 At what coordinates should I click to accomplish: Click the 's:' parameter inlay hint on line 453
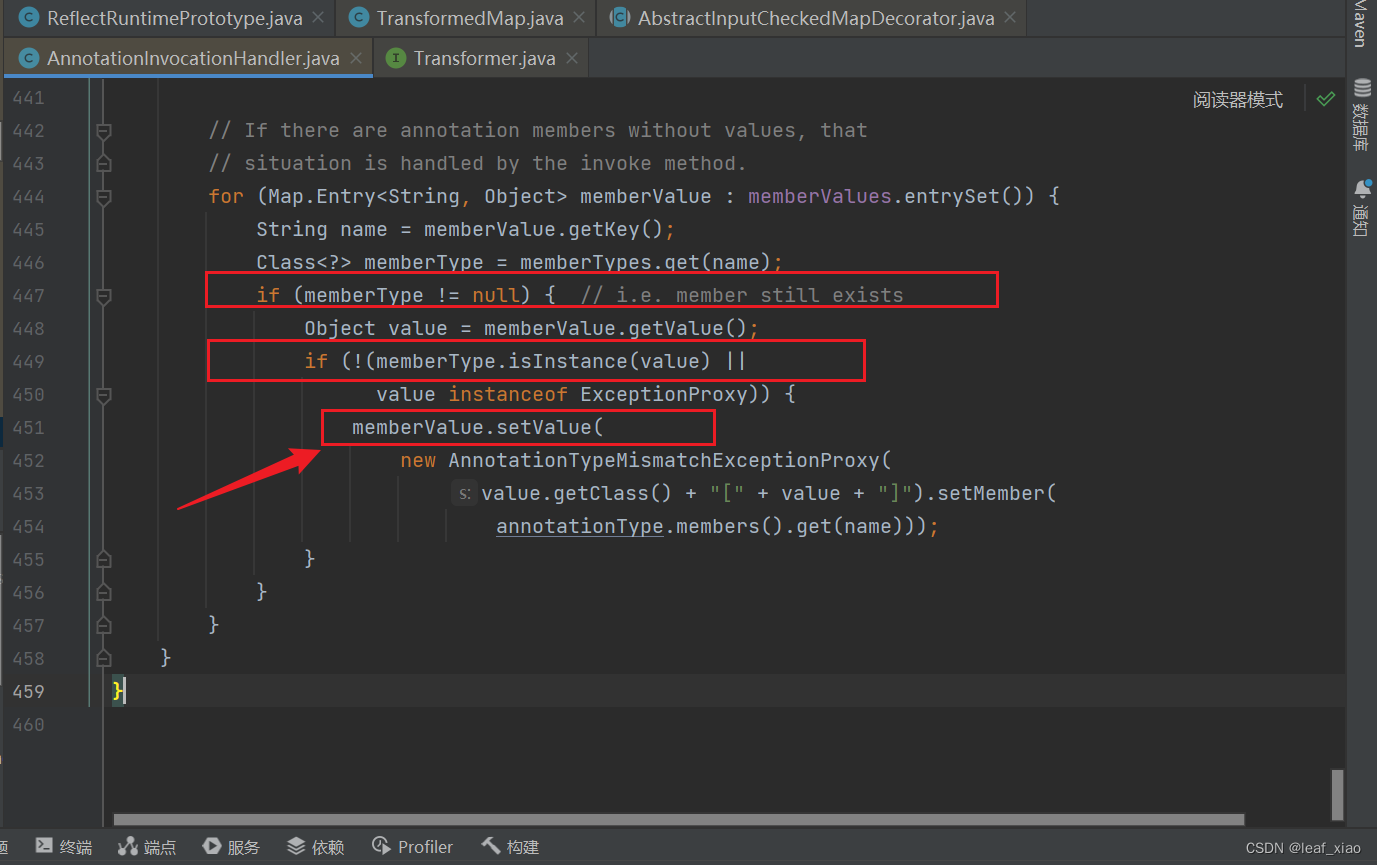pos(465,493)
